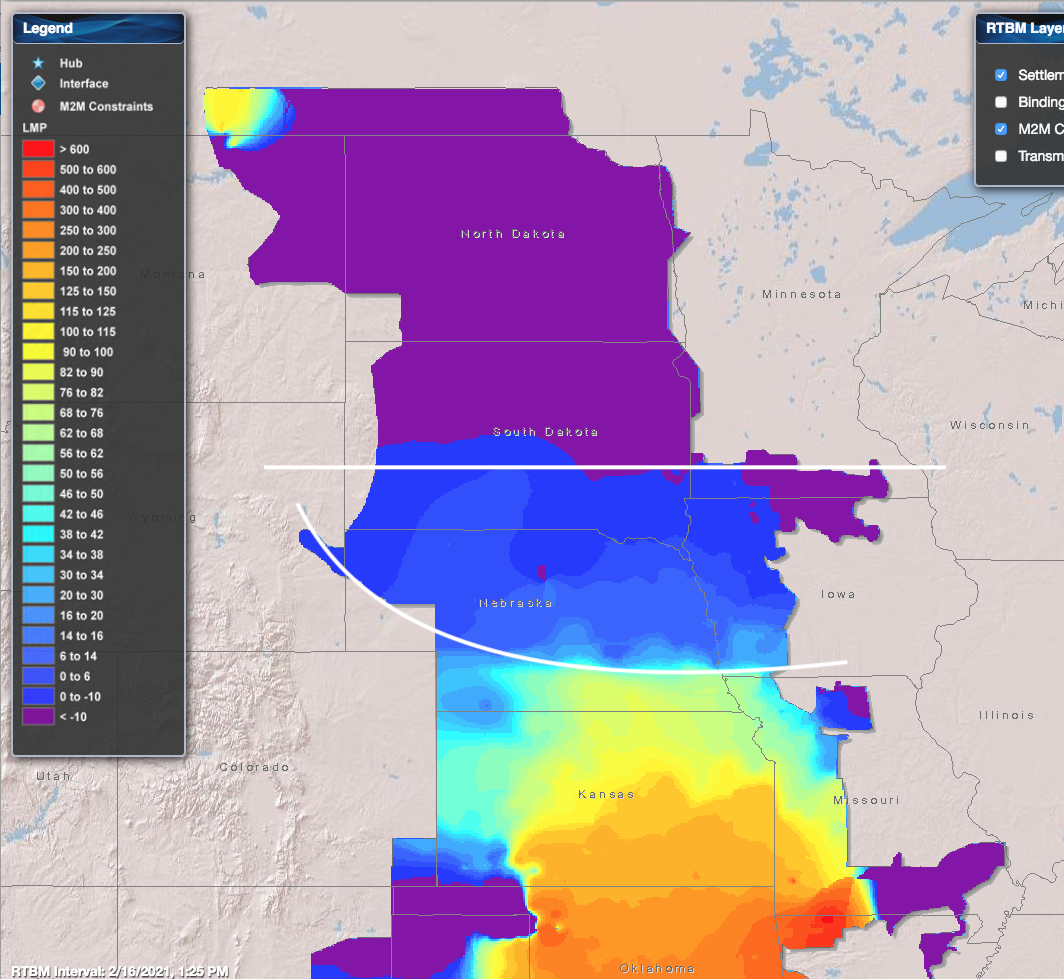Screen dimensions: 1064x979
Task: Click the Iowa map label
Action: pos(839,594)
